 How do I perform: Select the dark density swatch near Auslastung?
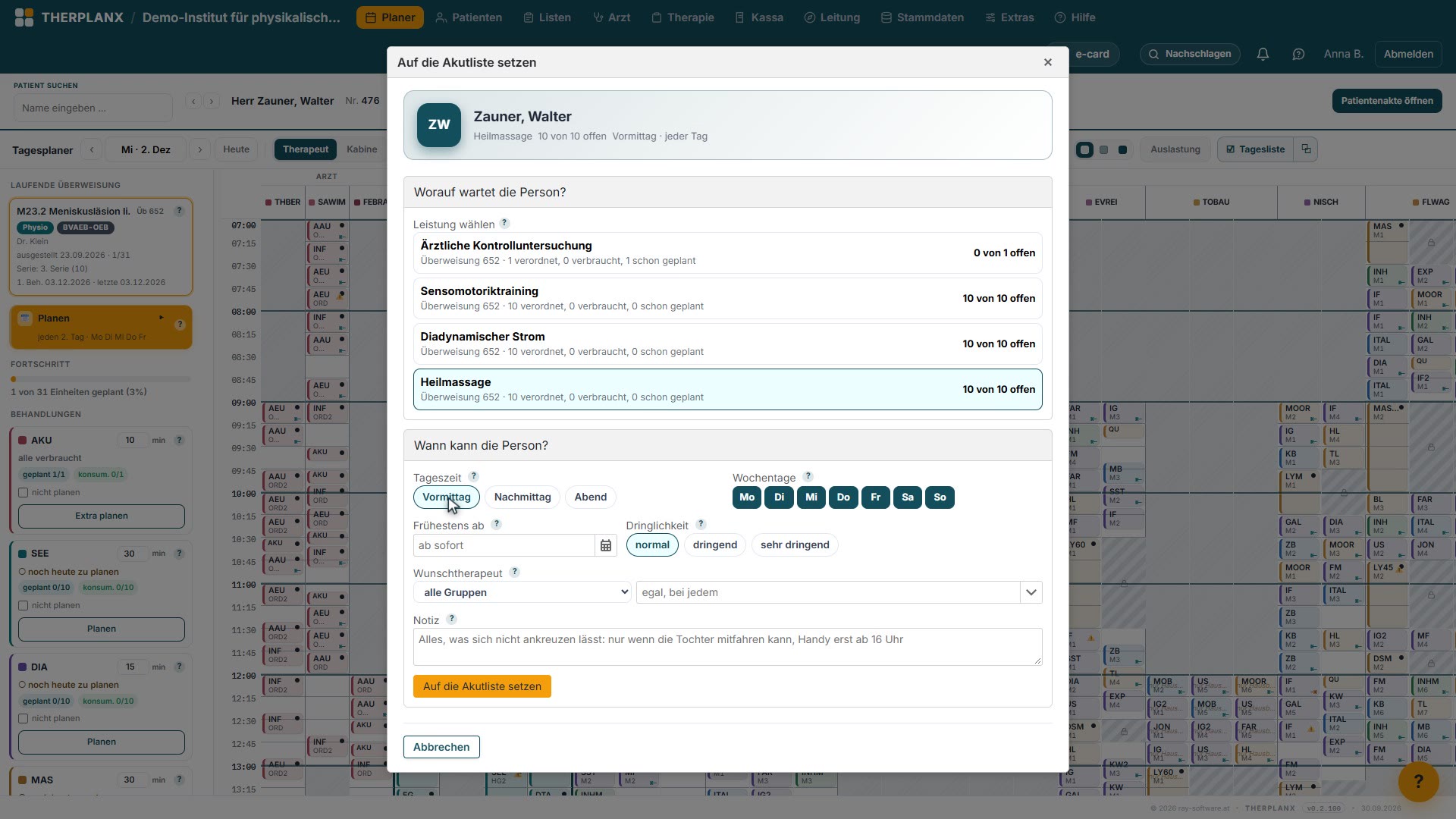click(x=1123, y=150)
